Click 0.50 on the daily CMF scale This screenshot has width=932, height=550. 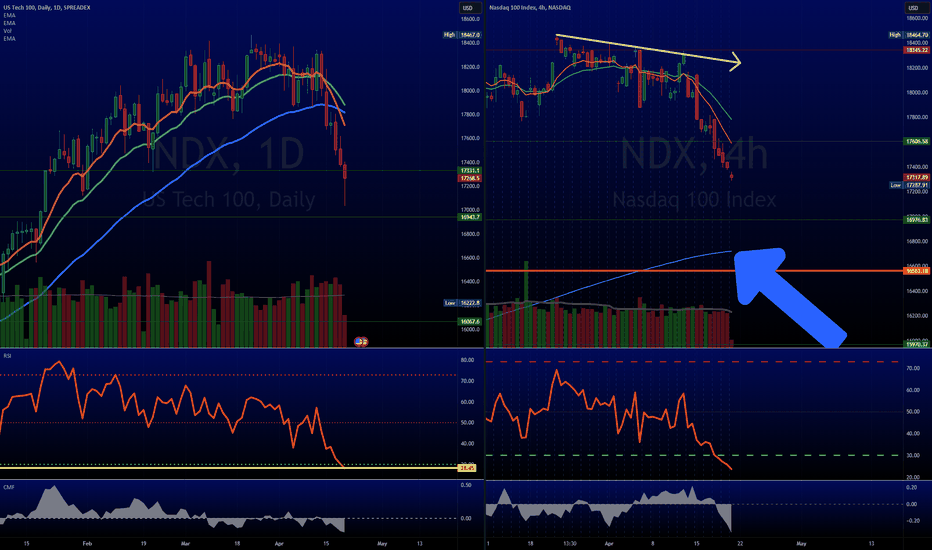click(467, 485)
